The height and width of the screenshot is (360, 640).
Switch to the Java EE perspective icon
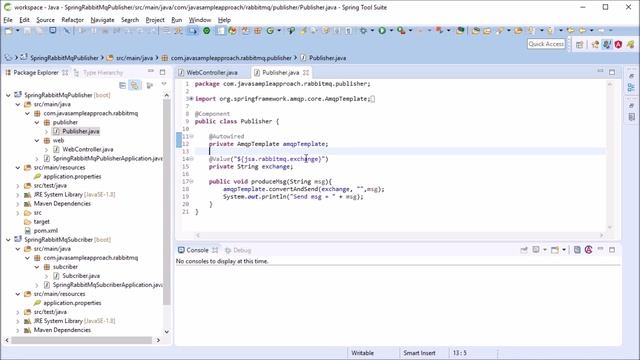(x=596, y=44)
